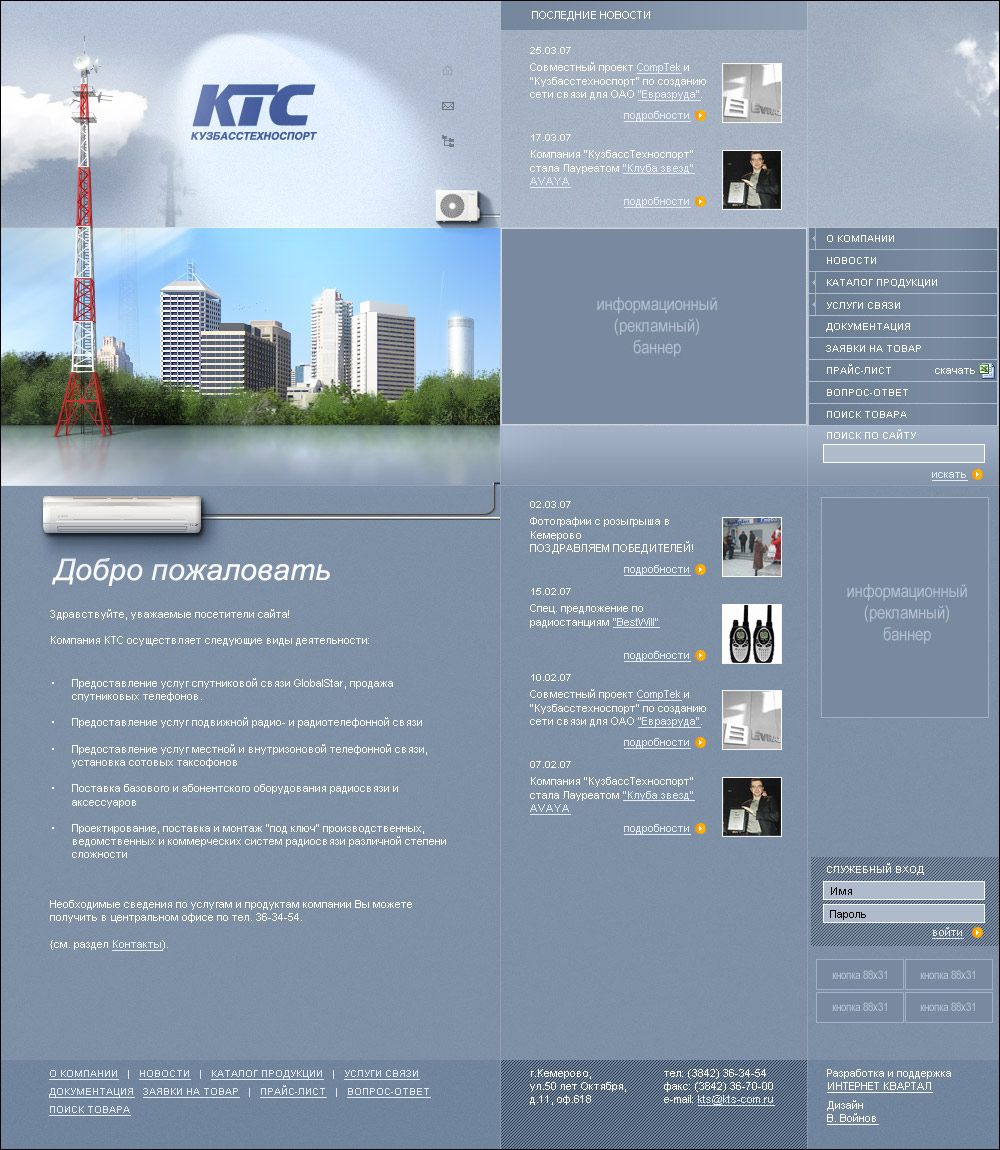1000x1150 pixels.
Task: Open the 07.02.07 laureate photo thumbnail
Action: pyautogui.click(x=751, y=807)
